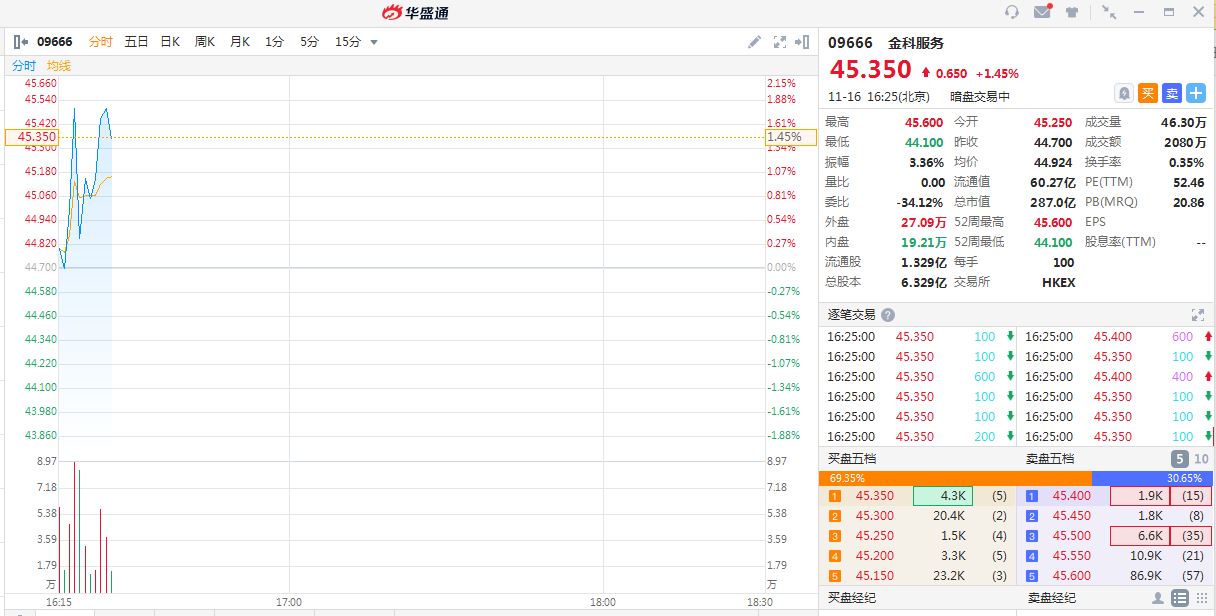1216x616 pixels.
Task: Set a price alert bell
Action: 1124,93
